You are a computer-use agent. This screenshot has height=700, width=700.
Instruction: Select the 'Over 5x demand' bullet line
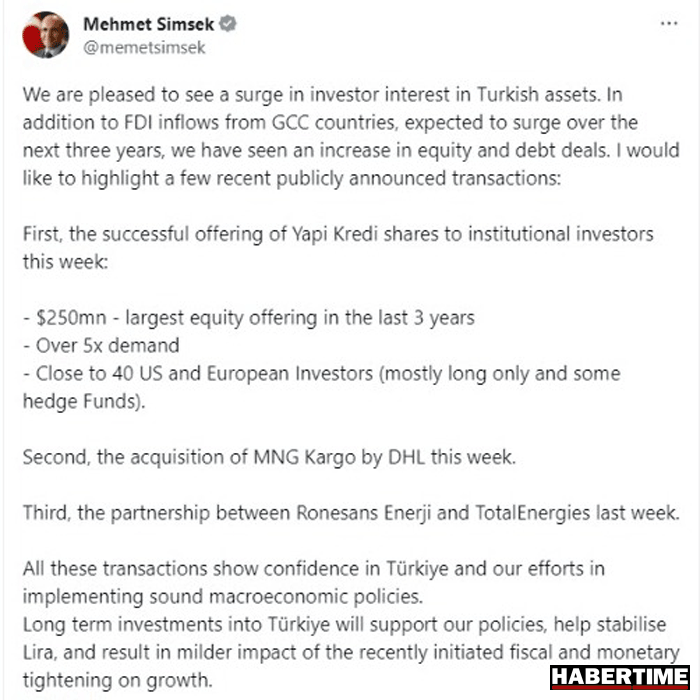[101, 346]
